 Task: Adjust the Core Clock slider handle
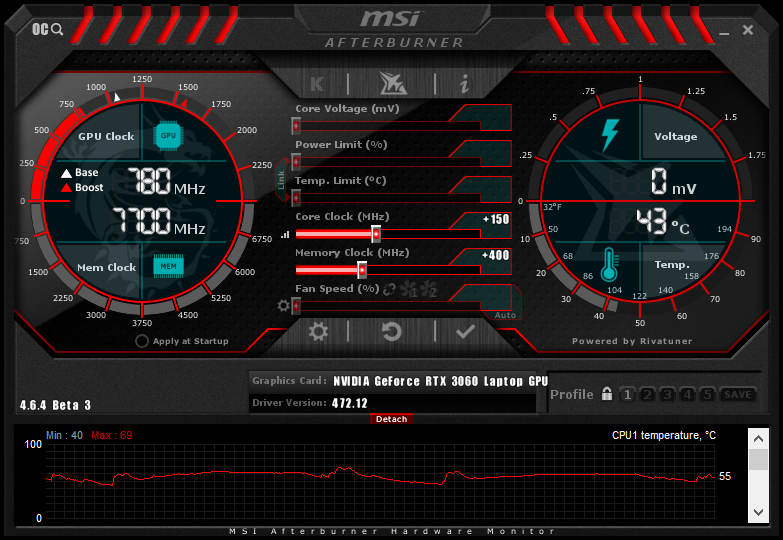coord(376,234)
